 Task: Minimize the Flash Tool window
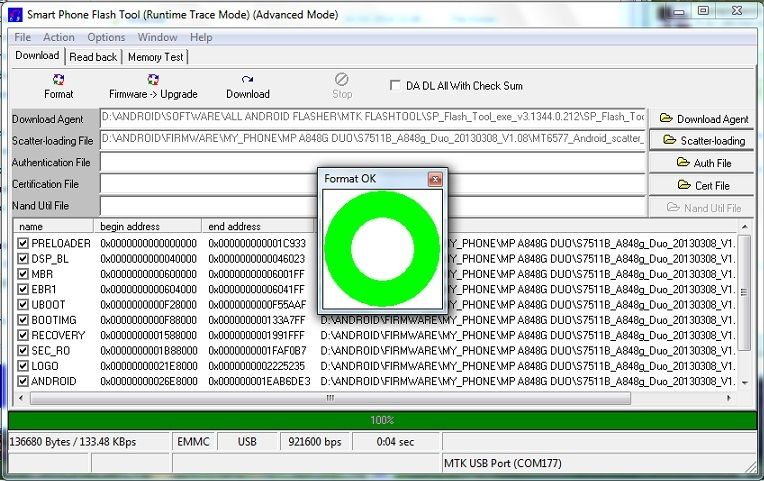[x=679, y=11]
